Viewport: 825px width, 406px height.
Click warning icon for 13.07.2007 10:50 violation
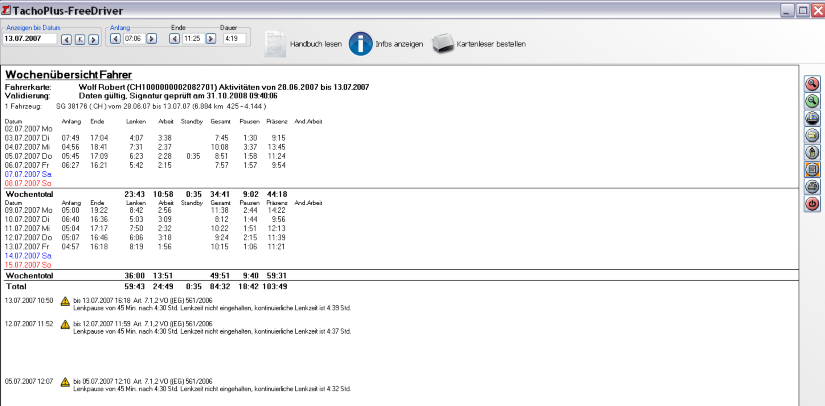point(65,300)
